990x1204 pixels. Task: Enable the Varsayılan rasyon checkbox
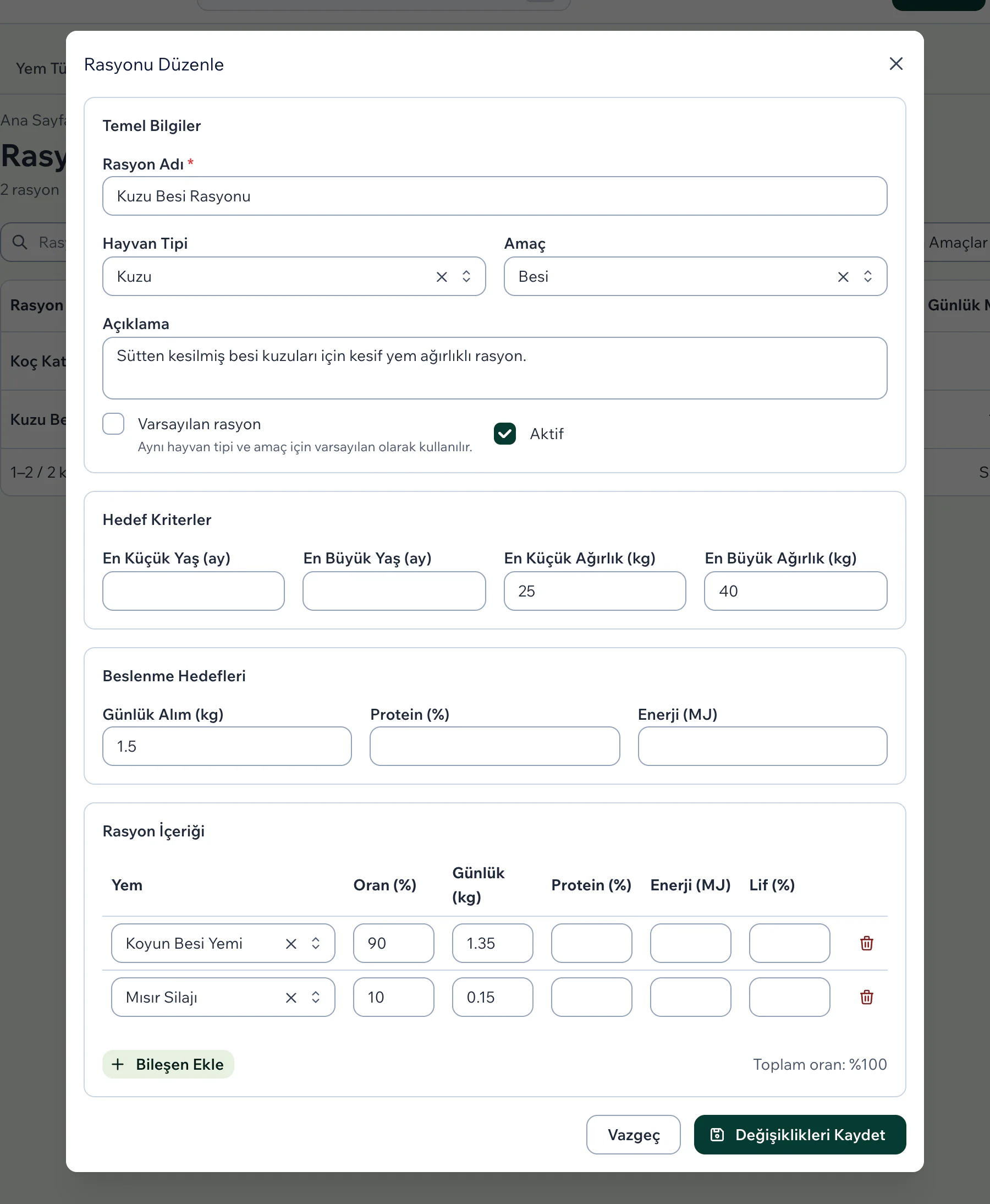coord(113,424)
